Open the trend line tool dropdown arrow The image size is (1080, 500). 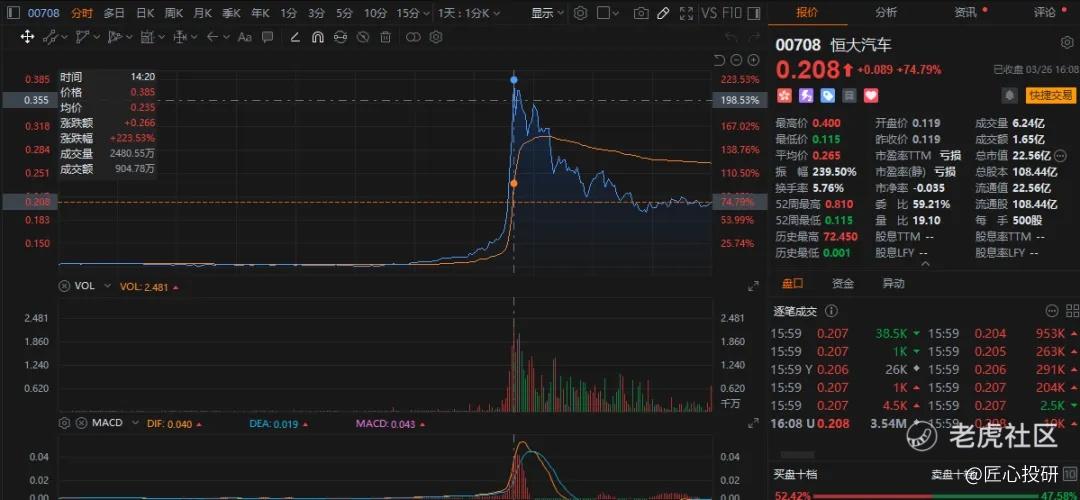click(63, 37)
